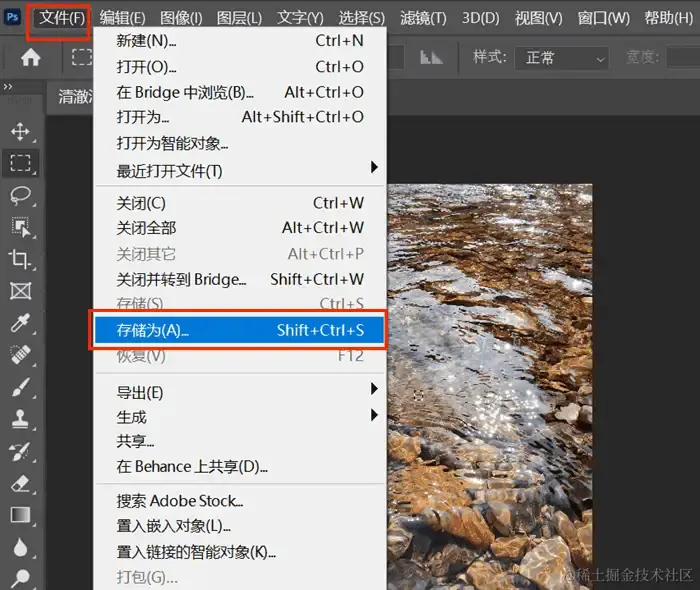Select the Rectangular Marquee tool in toolbar

20,163
